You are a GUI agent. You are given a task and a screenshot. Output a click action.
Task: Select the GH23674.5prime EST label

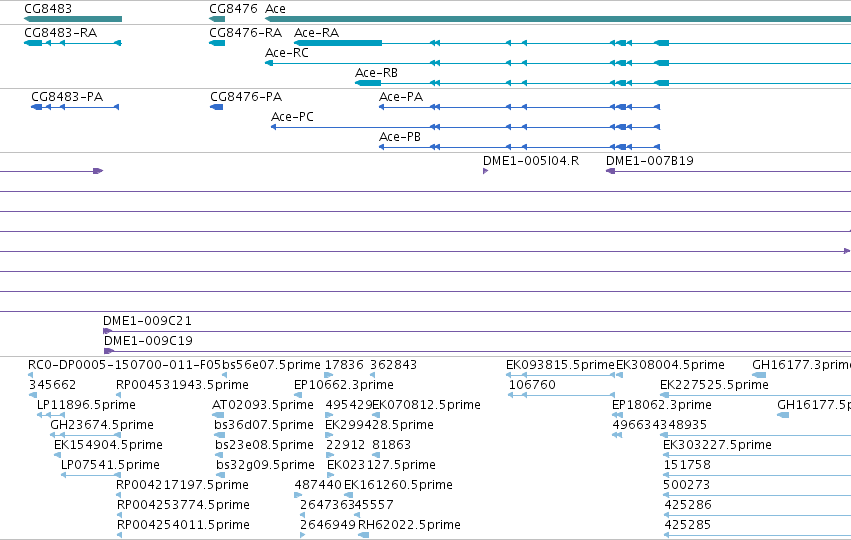point(102,425)
